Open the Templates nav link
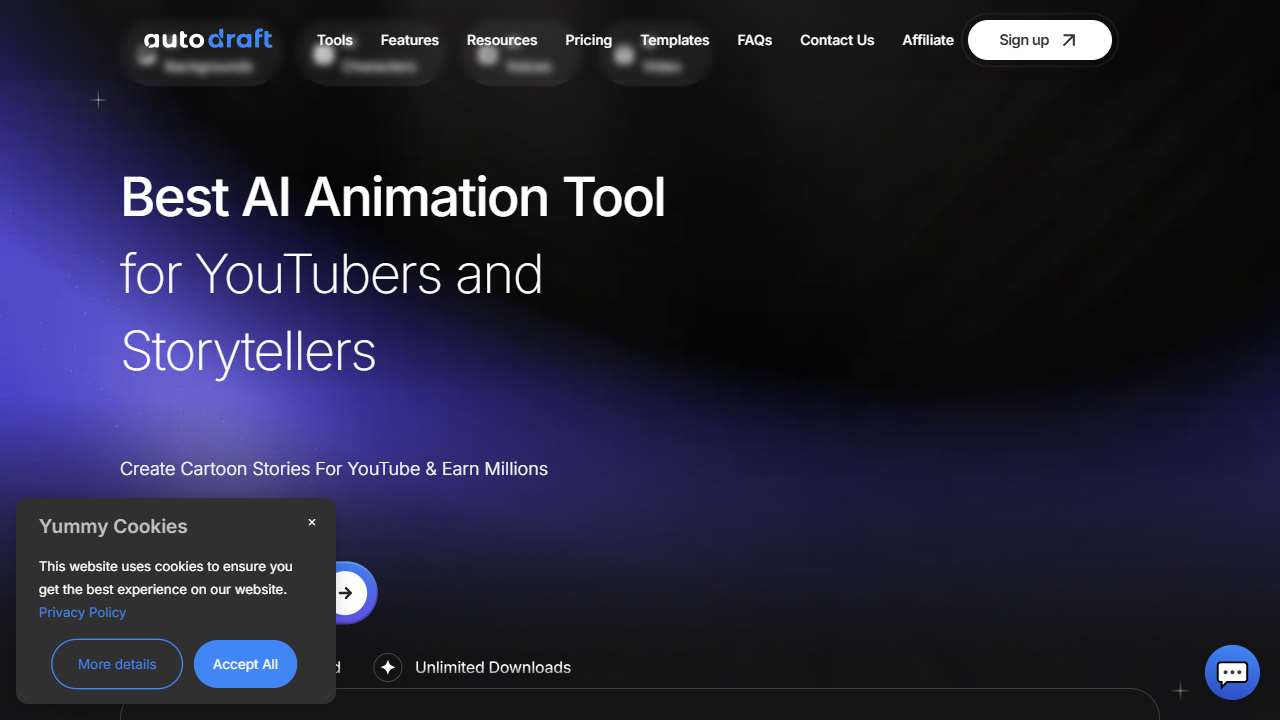This screenshot has width=1280, height=720. click(x=674, y=40)
